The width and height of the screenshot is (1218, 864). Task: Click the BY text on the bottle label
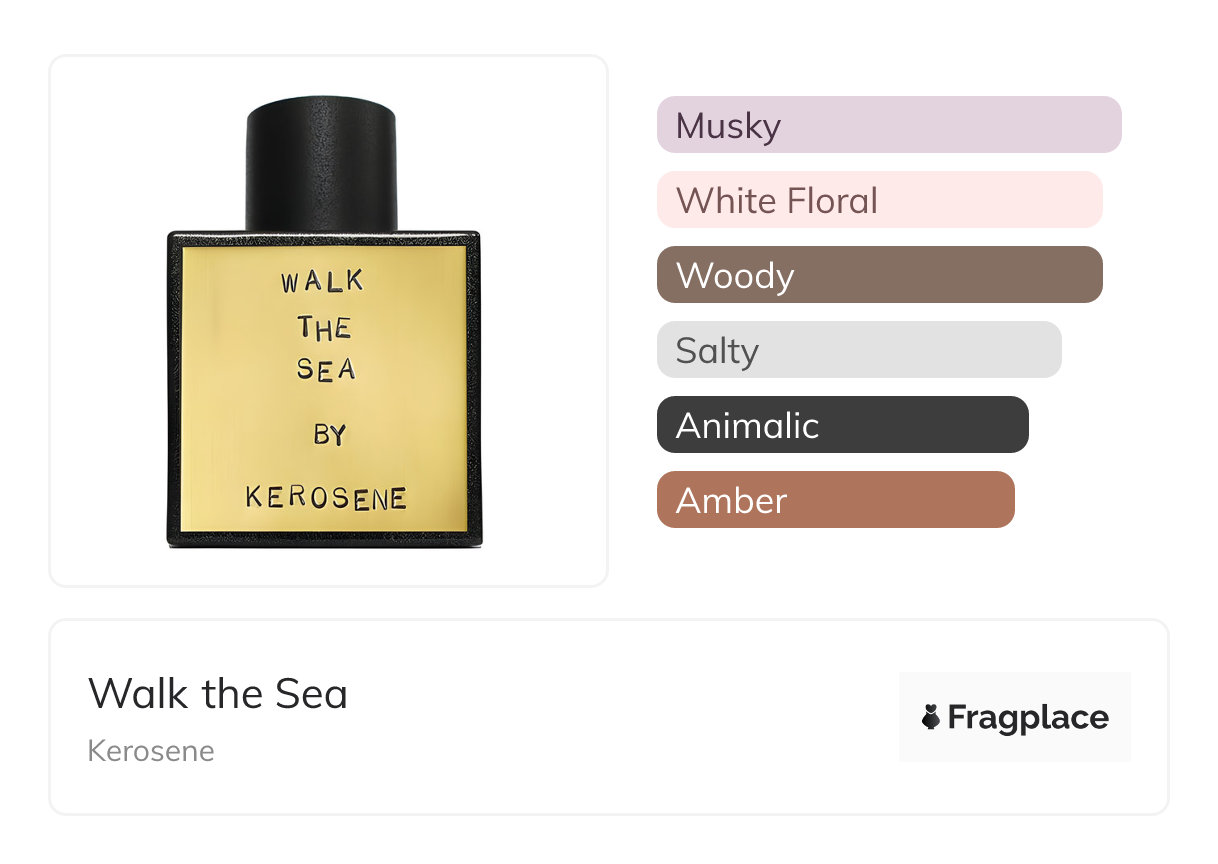tap(329, 434)
